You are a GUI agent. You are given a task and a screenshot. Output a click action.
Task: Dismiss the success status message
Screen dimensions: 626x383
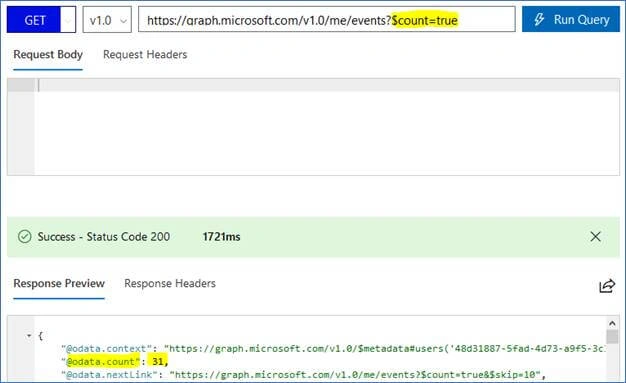(595, 236)
